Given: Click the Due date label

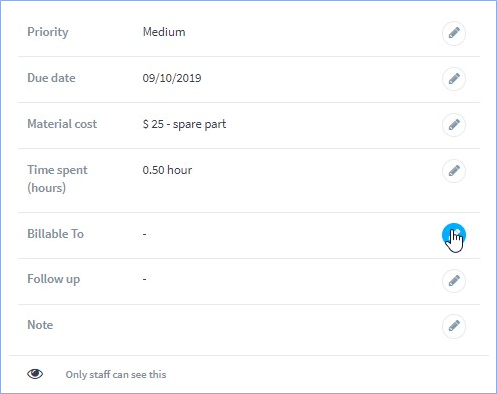Looking at the screenshot, I should pyautogui.click(x=51, y=78).
